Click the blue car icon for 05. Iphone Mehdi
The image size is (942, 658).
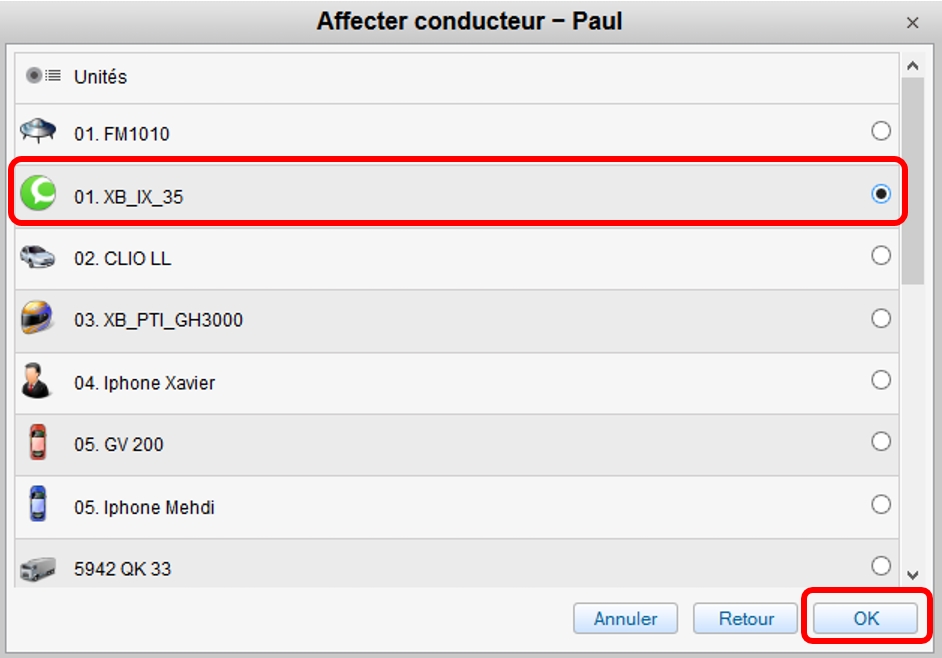[x=38, y=504]
